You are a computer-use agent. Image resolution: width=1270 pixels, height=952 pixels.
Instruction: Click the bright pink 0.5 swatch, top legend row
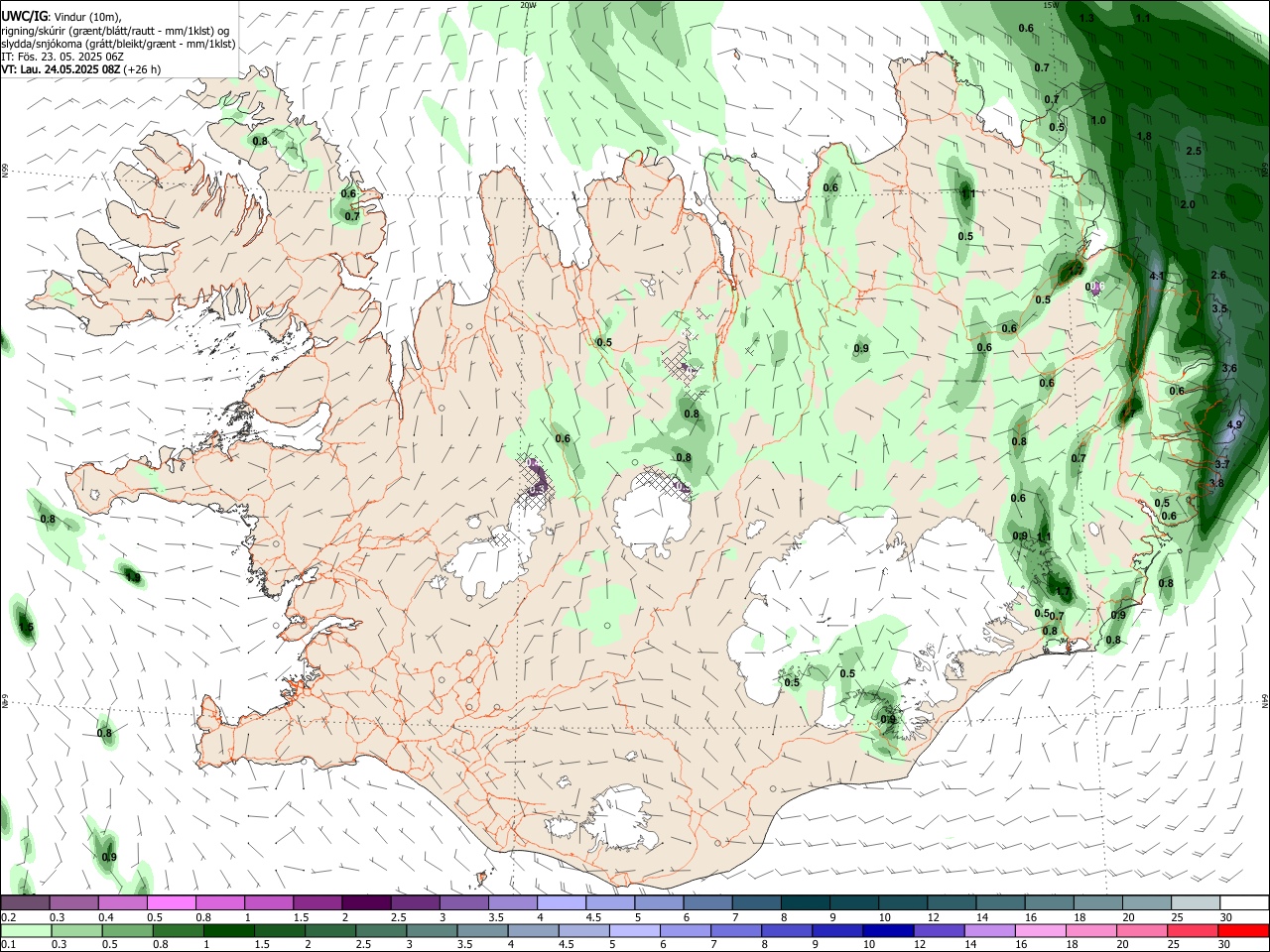coord(172,902)
